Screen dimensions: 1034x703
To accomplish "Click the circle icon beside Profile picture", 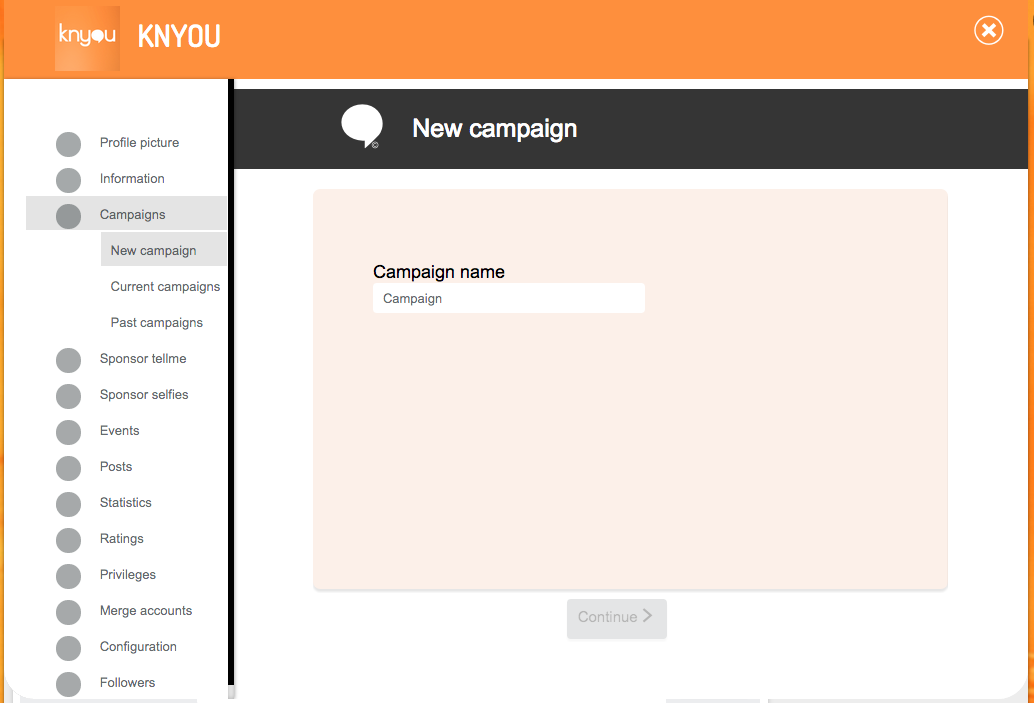I will click(x=69, y=144).
